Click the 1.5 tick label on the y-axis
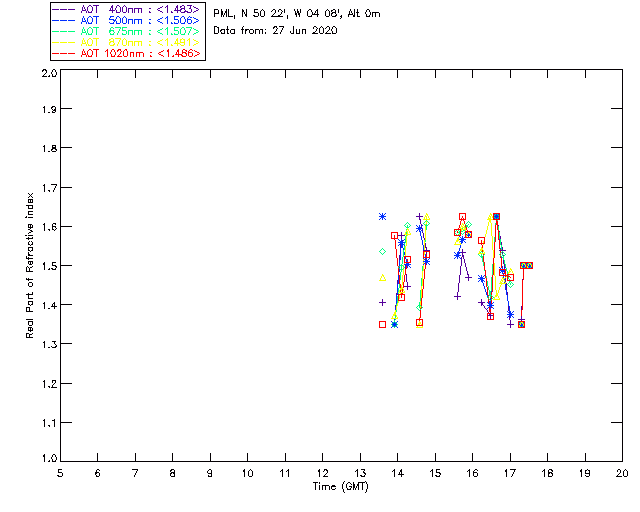Image resolution: width=640 pixels, height=512 pixels. (x=47, y=266)
